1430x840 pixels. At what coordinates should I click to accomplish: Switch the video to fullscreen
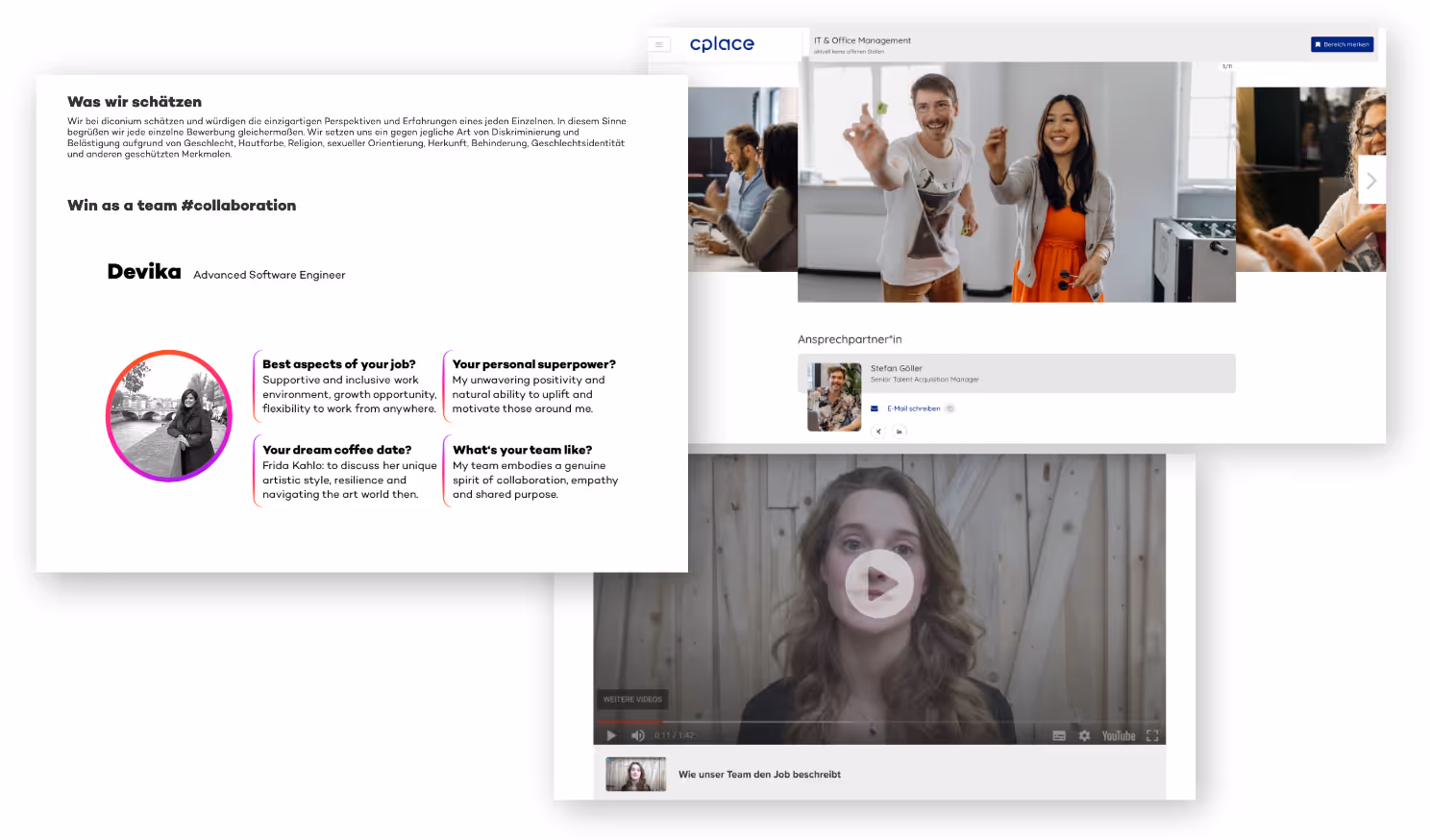click(x=1152, y=735)
